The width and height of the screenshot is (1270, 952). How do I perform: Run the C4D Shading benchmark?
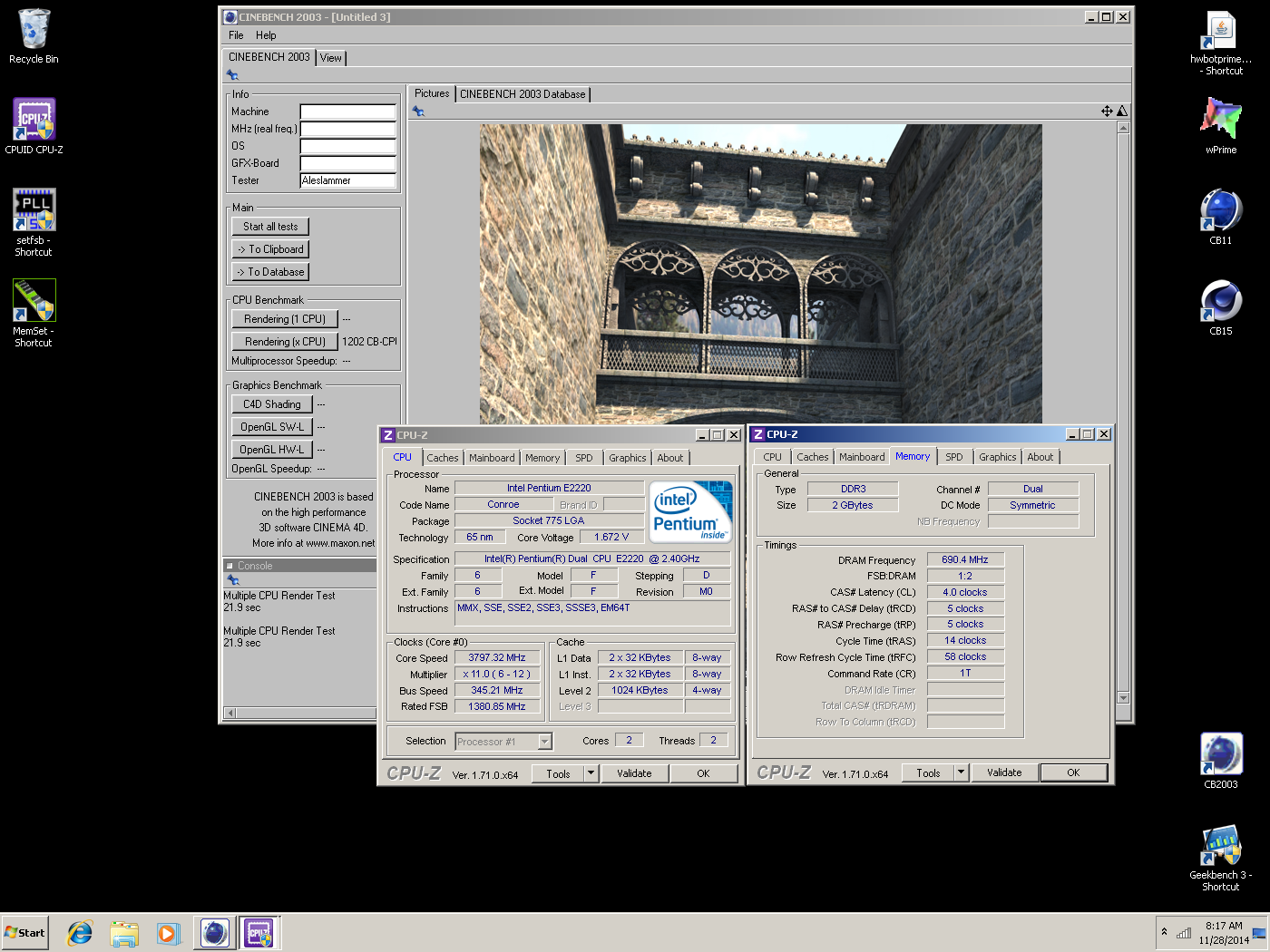[272, 404]
